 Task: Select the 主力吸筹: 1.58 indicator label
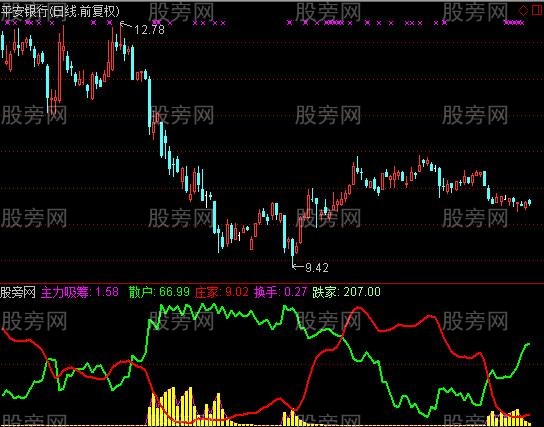pos(80,292)
